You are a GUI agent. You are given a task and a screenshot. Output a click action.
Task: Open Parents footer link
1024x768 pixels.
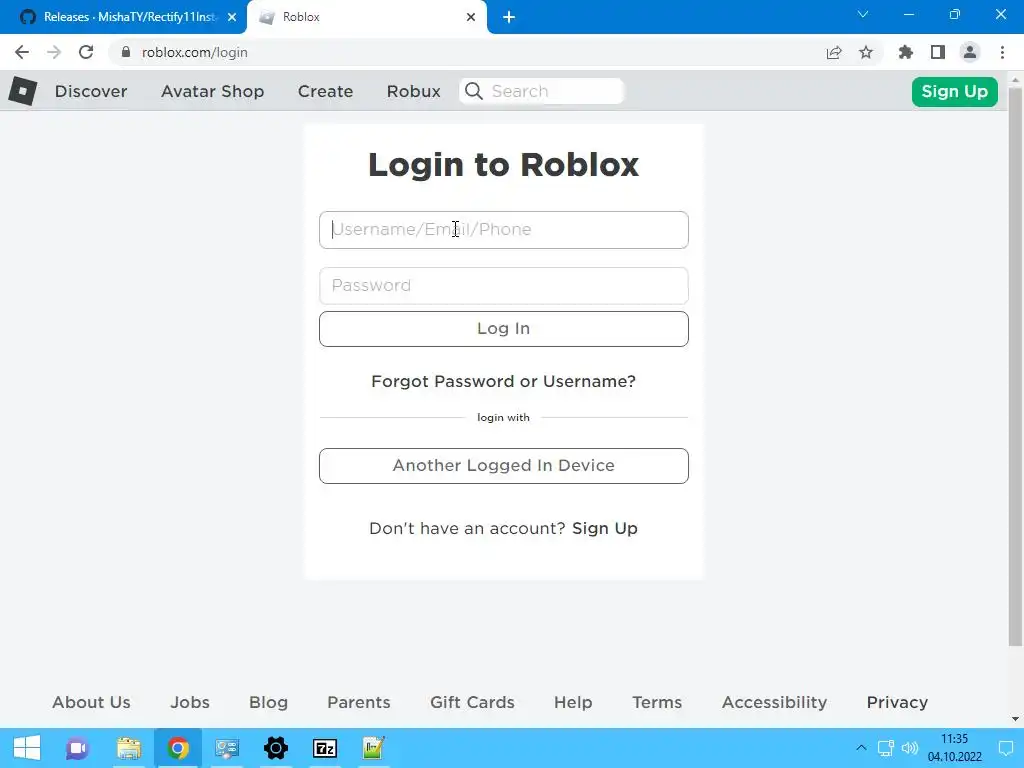pos(359,702)
